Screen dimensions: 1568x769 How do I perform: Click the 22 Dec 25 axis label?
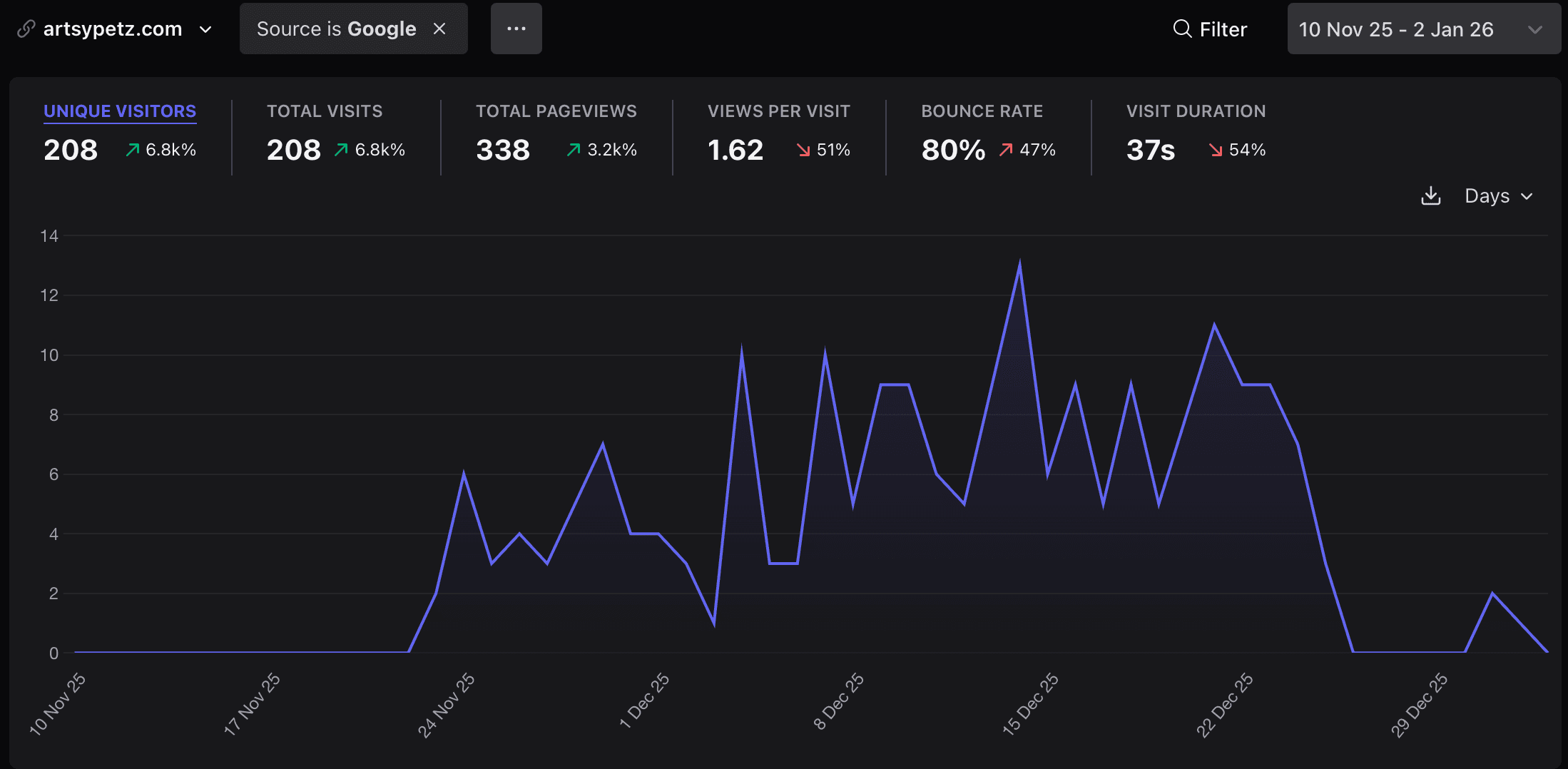point(1224,705)
